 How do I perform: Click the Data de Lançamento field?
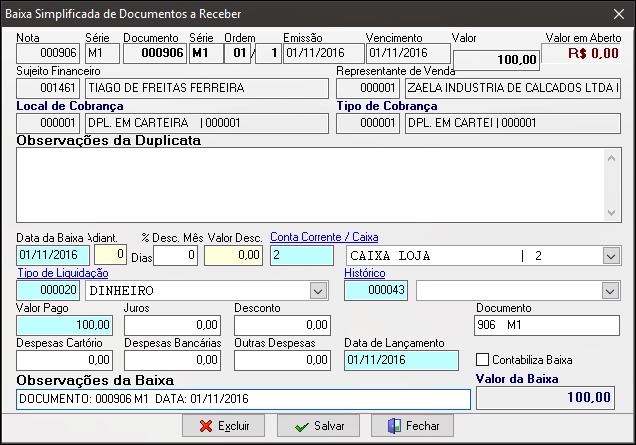pos(401,360)
